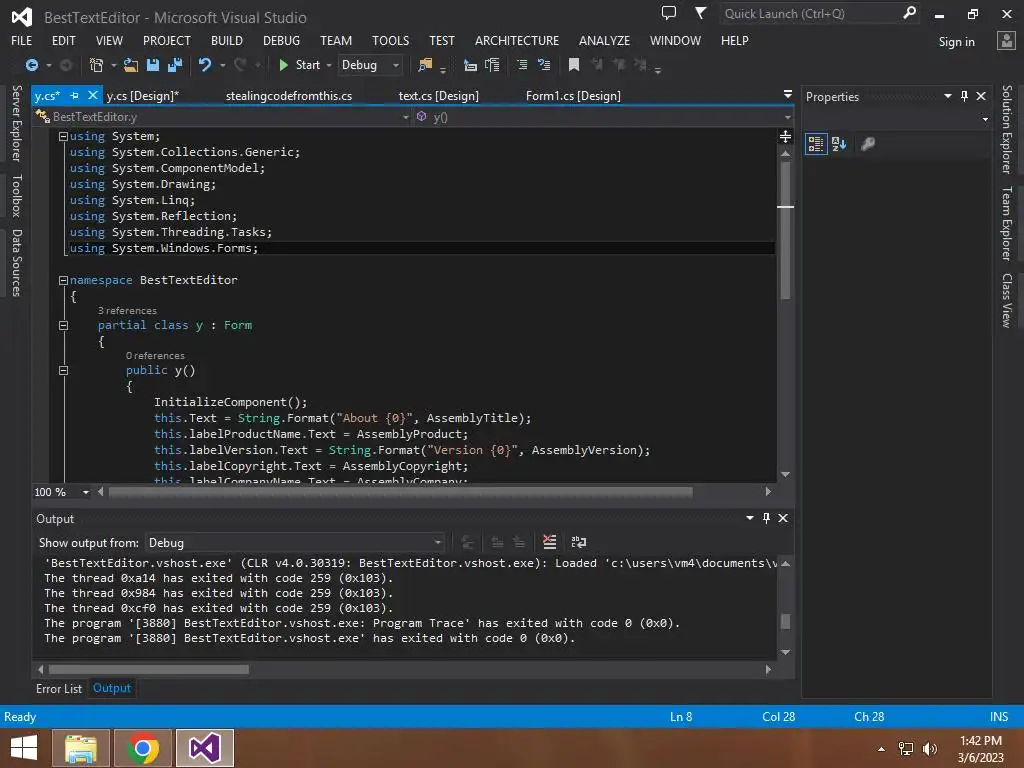Toggle word wrap in the Output window
The width and height of the screenshot is (1024, 768).
point(579,542)
